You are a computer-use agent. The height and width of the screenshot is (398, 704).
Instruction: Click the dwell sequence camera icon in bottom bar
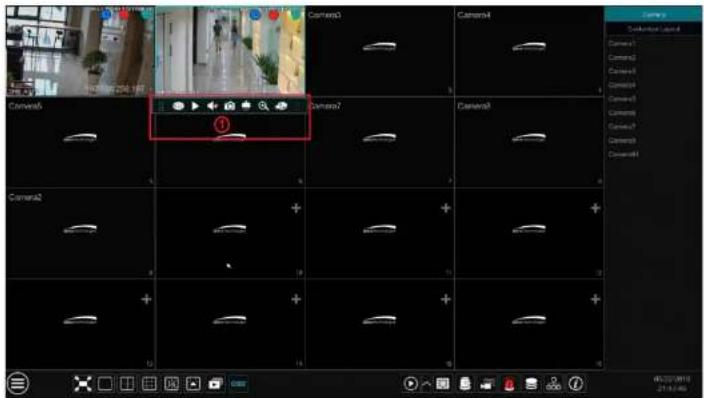point(216,384)
